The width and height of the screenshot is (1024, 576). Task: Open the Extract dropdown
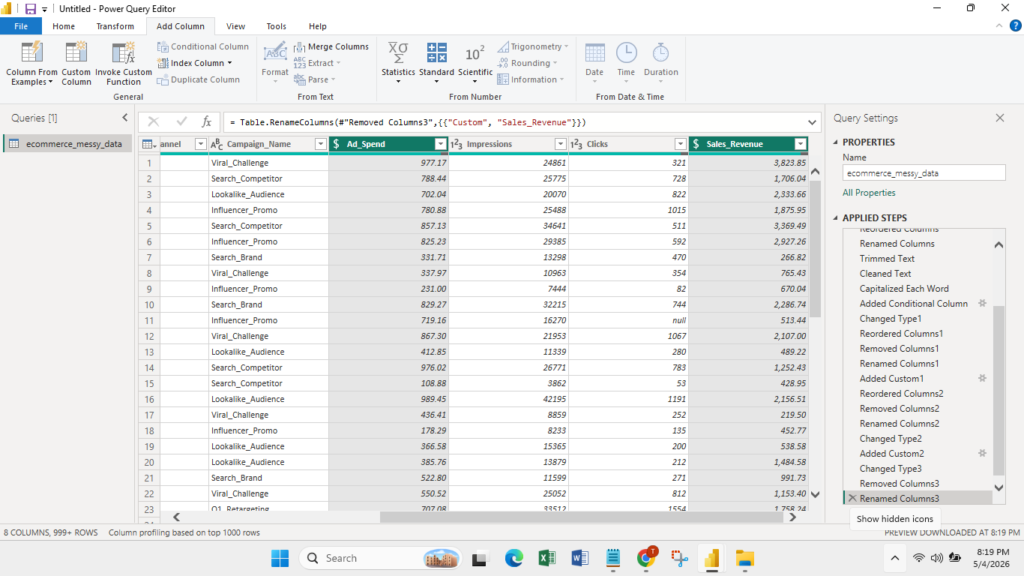click(x=316, y=63)
